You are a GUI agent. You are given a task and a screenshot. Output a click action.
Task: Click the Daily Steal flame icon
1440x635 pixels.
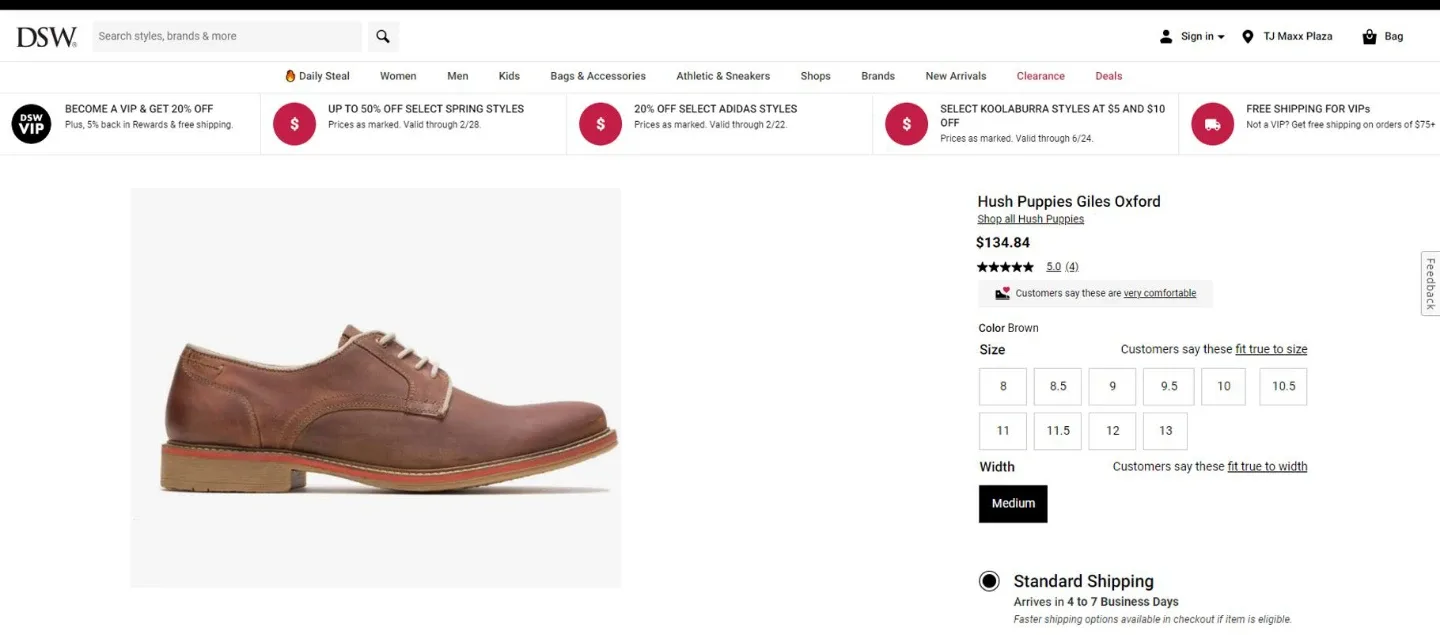290,76
